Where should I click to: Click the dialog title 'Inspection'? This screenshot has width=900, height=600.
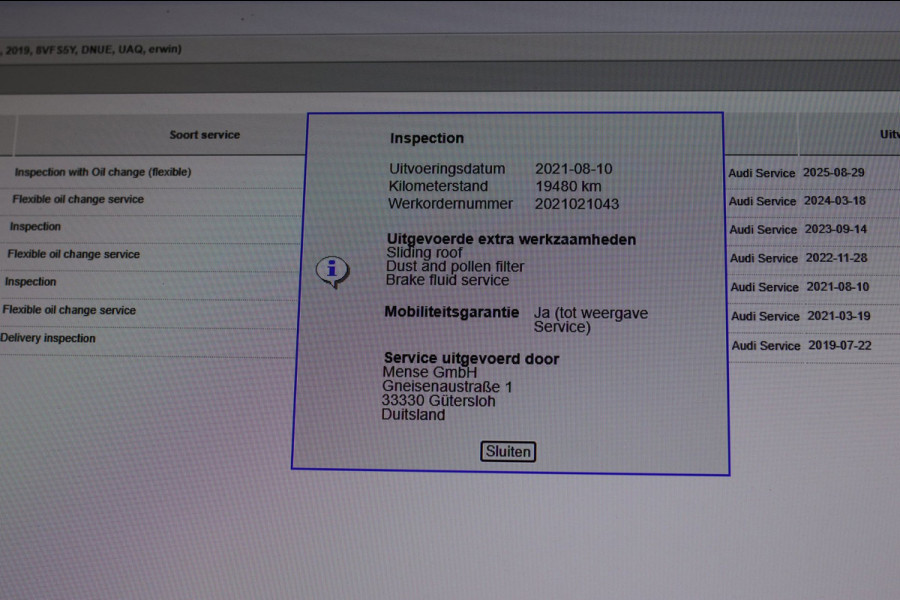(x=426, y=138)
